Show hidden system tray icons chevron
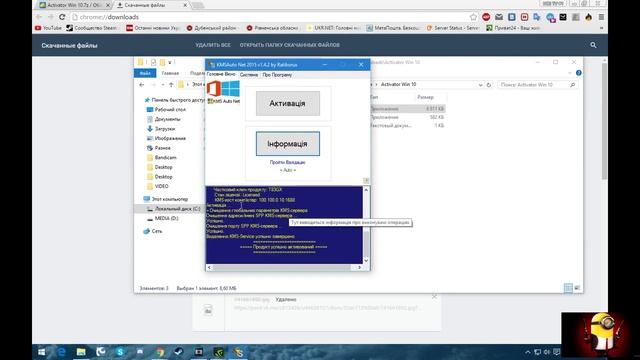 (528, 352)
